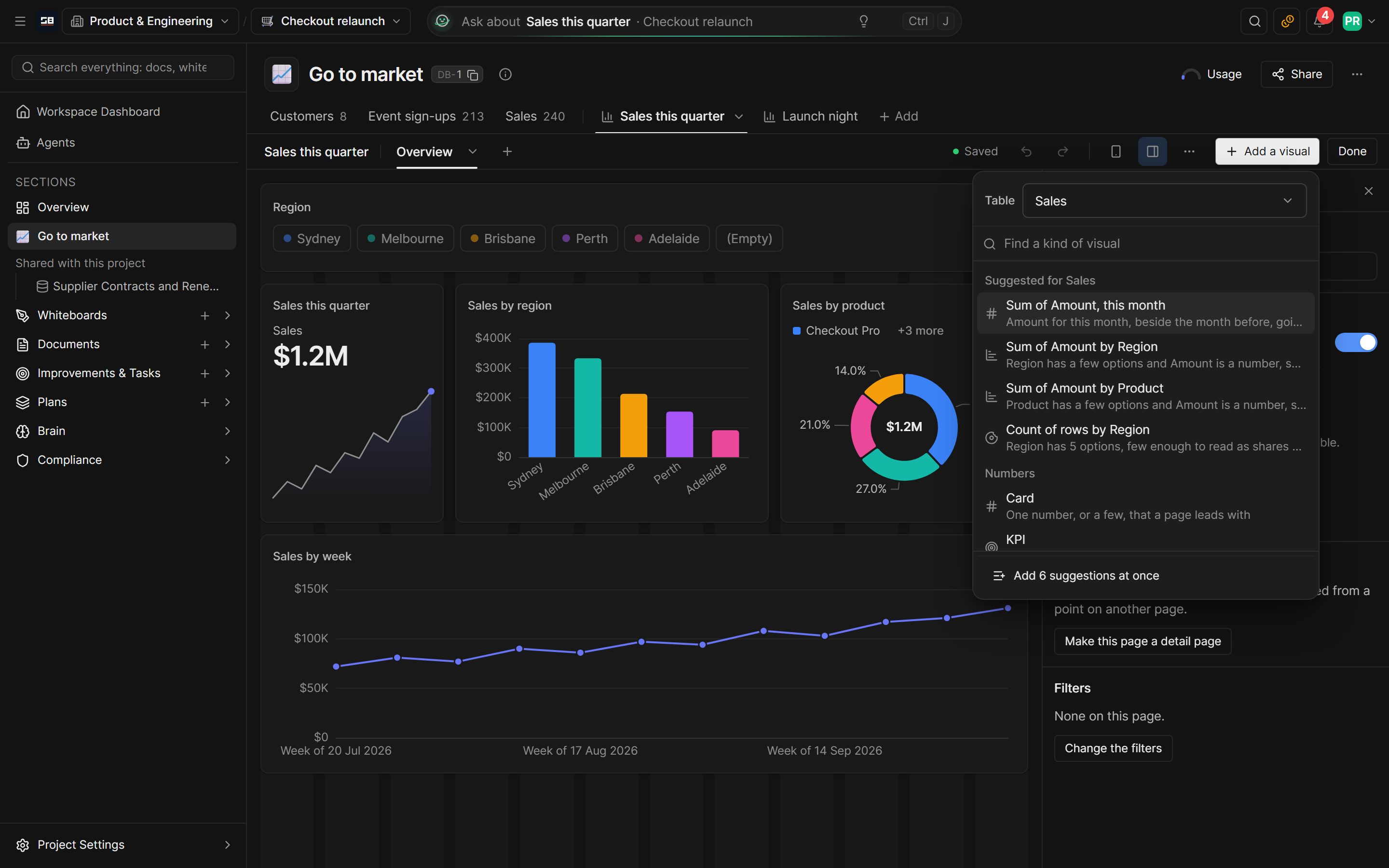Screen dimensions: 1389x868
Task: Click the undo arrow icon
Action: click(1026, 151)
